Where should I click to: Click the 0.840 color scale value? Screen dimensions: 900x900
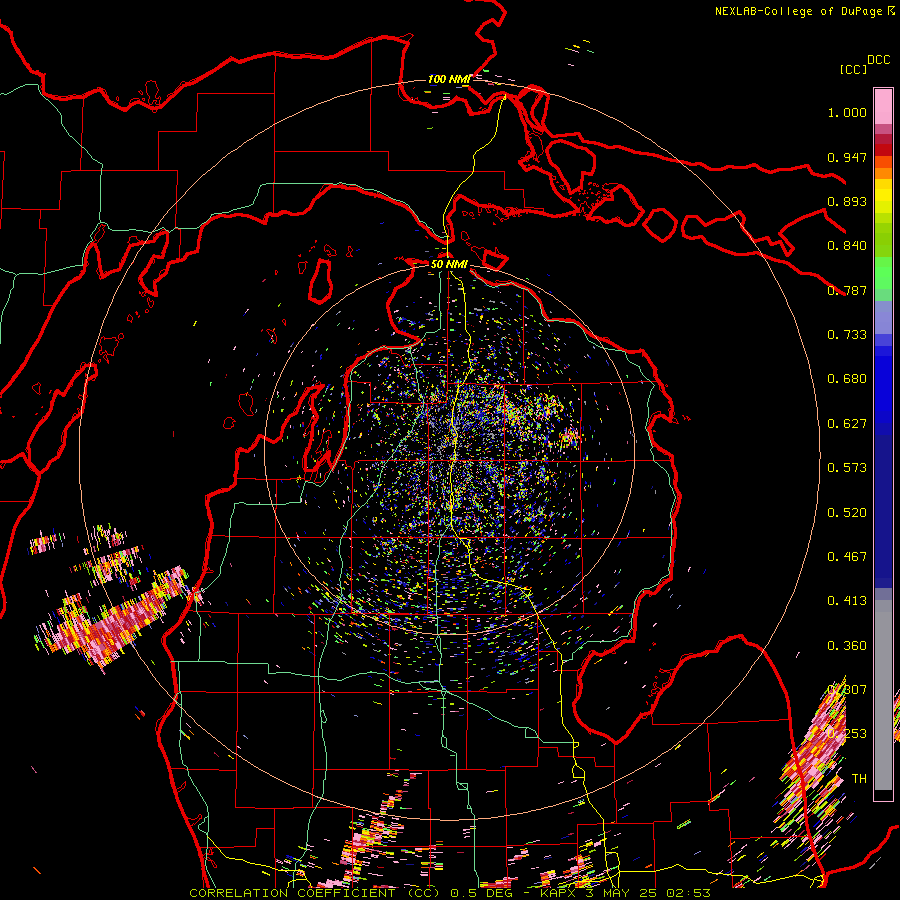[x=847, y=246]
